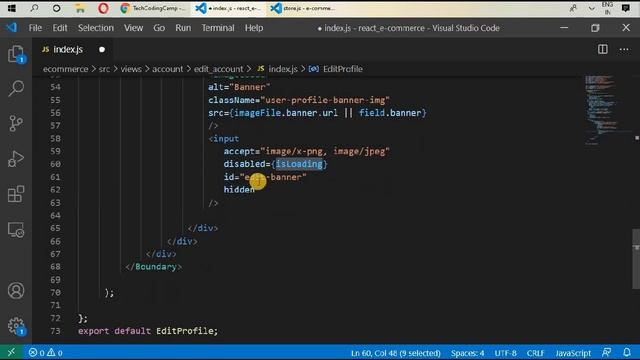640x360 pixels.
Task: Click export default EditProfile on line 73
Action: pyautogui.click(x=148, y=331)
